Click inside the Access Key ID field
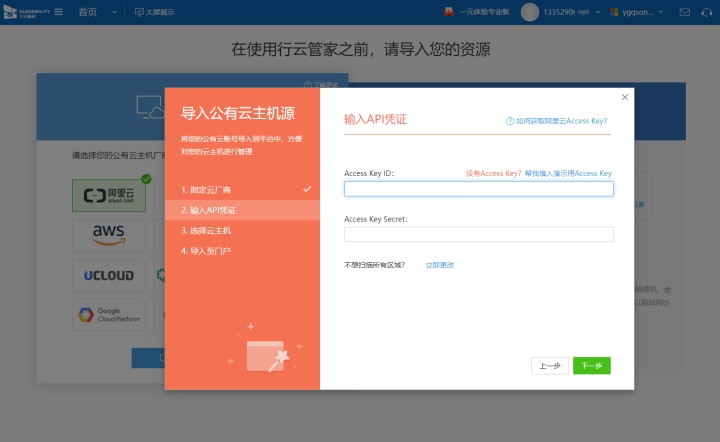Viewport: 720px width, 442px height. (x=478, y=189)
